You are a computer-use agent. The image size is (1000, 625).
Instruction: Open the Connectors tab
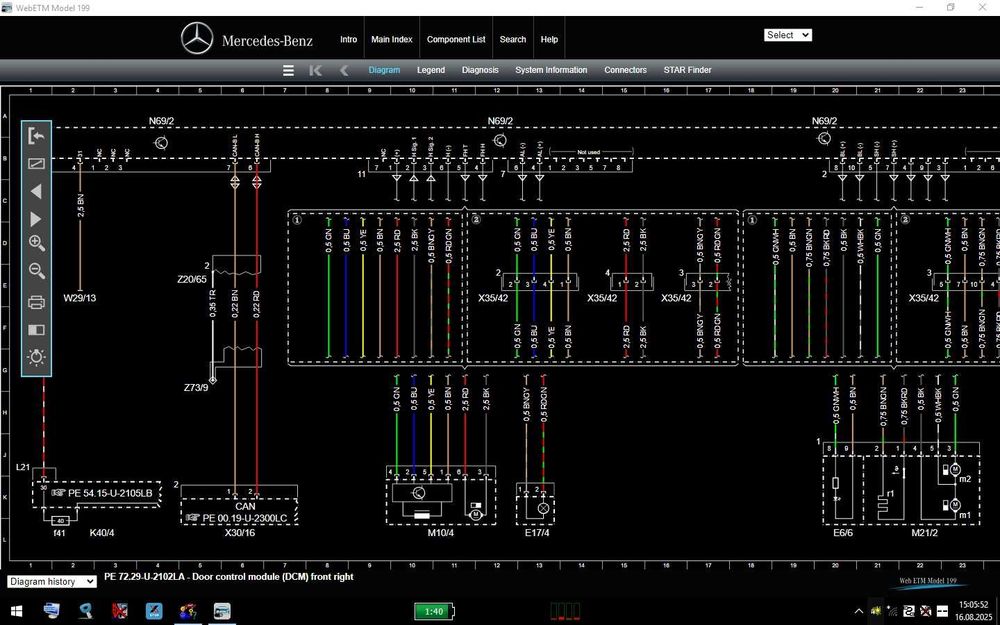coord(625,70)
